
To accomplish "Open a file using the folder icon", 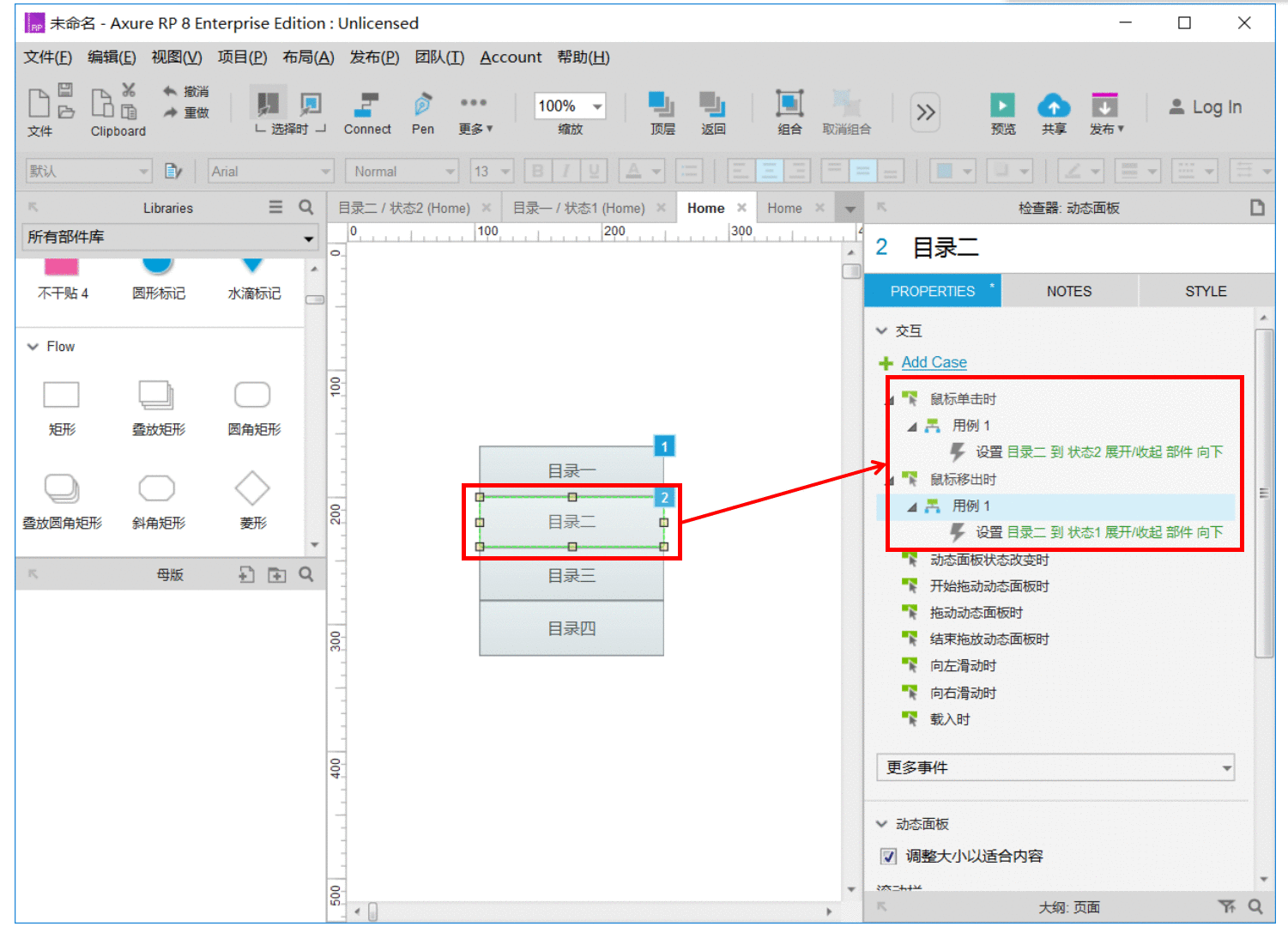I will pos(66,112).
